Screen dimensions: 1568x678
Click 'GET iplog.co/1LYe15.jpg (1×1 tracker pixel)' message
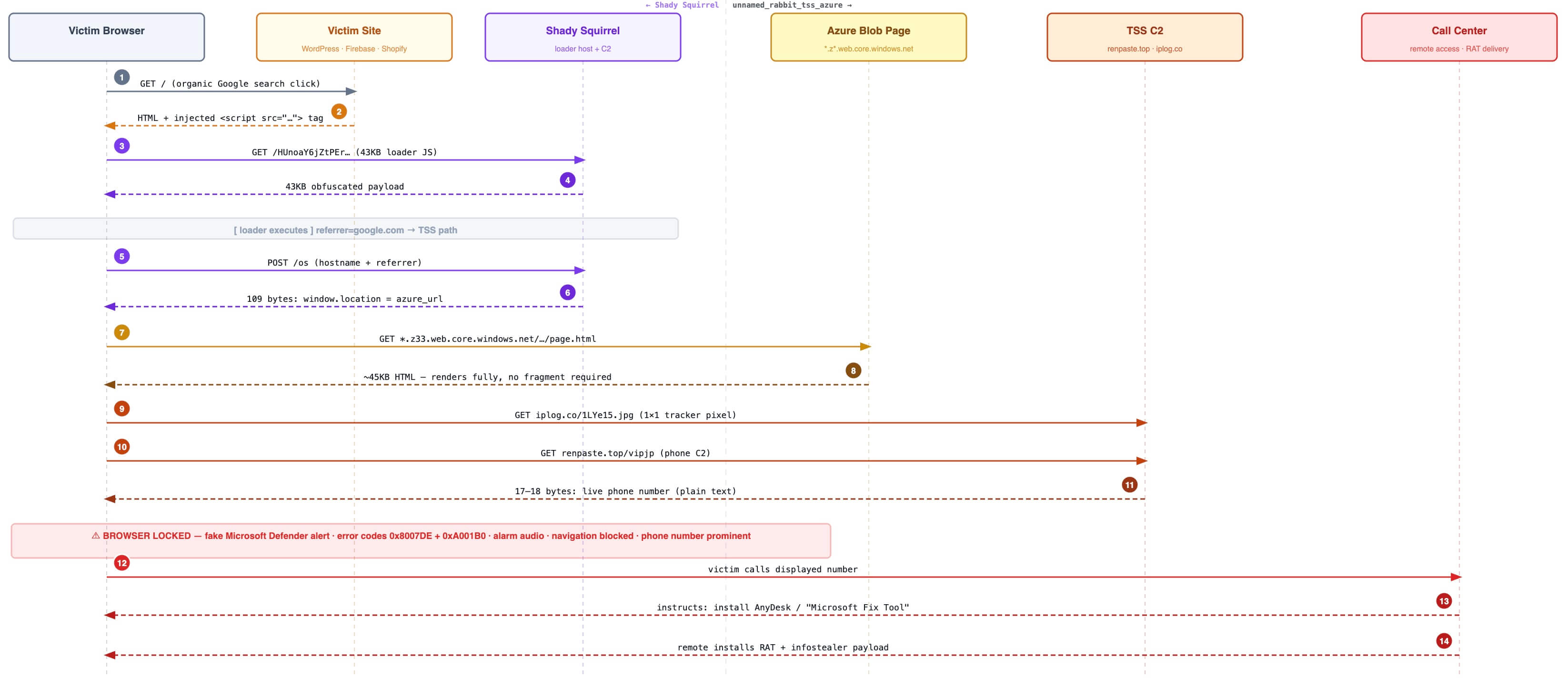click(626, 415)
